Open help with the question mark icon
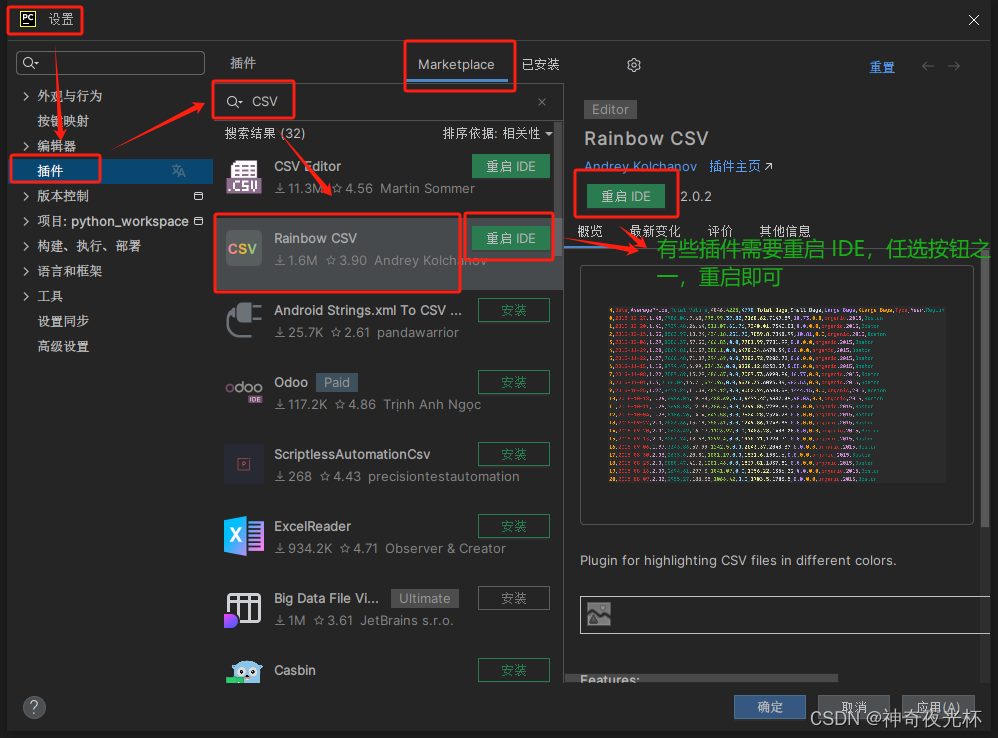Image resolution: width=998 pixels, height=738 pixels. 34,707
